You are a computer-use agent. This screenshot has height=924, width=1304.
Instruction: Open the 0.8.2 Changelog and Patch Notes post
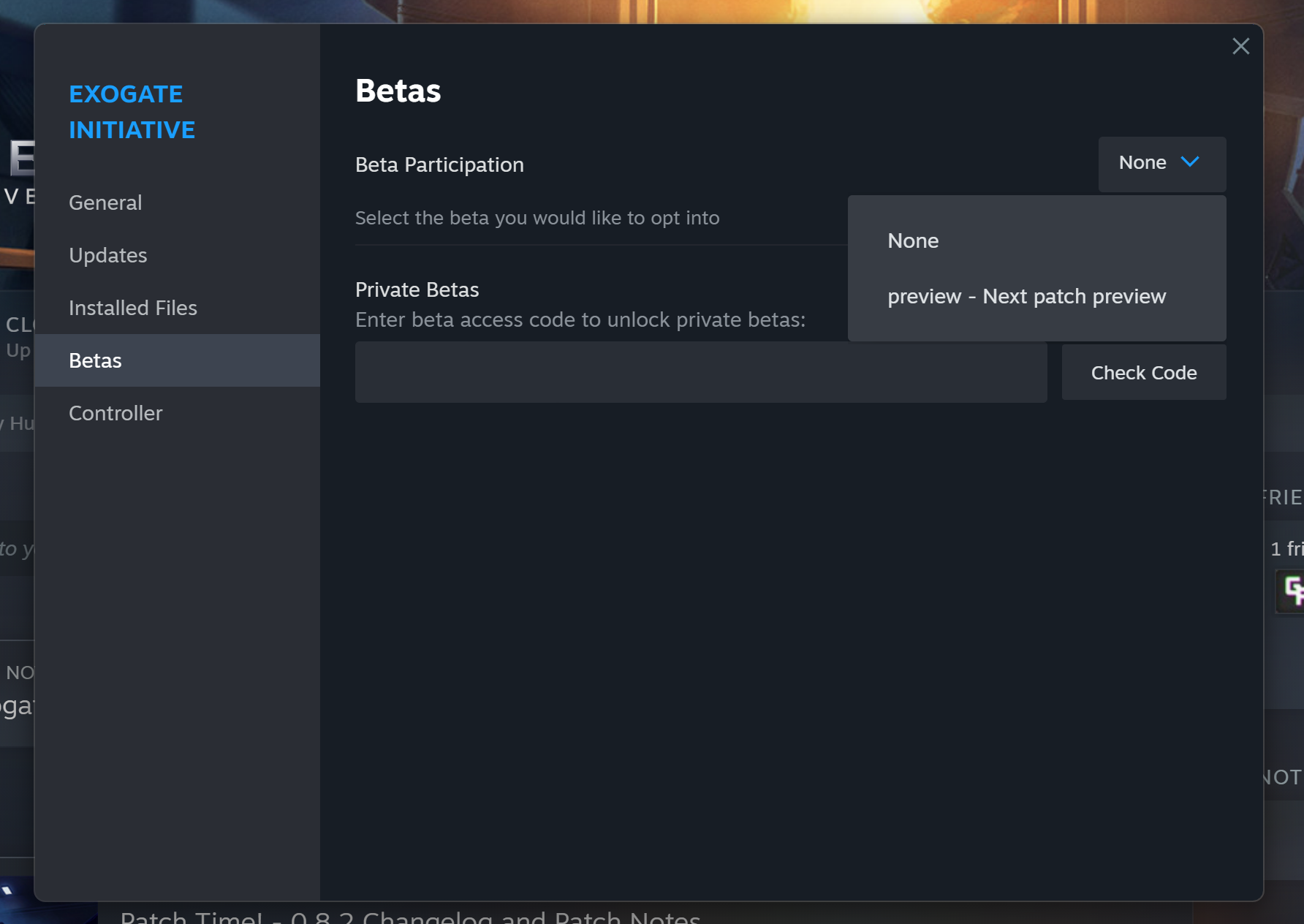(x=409, y=917)
